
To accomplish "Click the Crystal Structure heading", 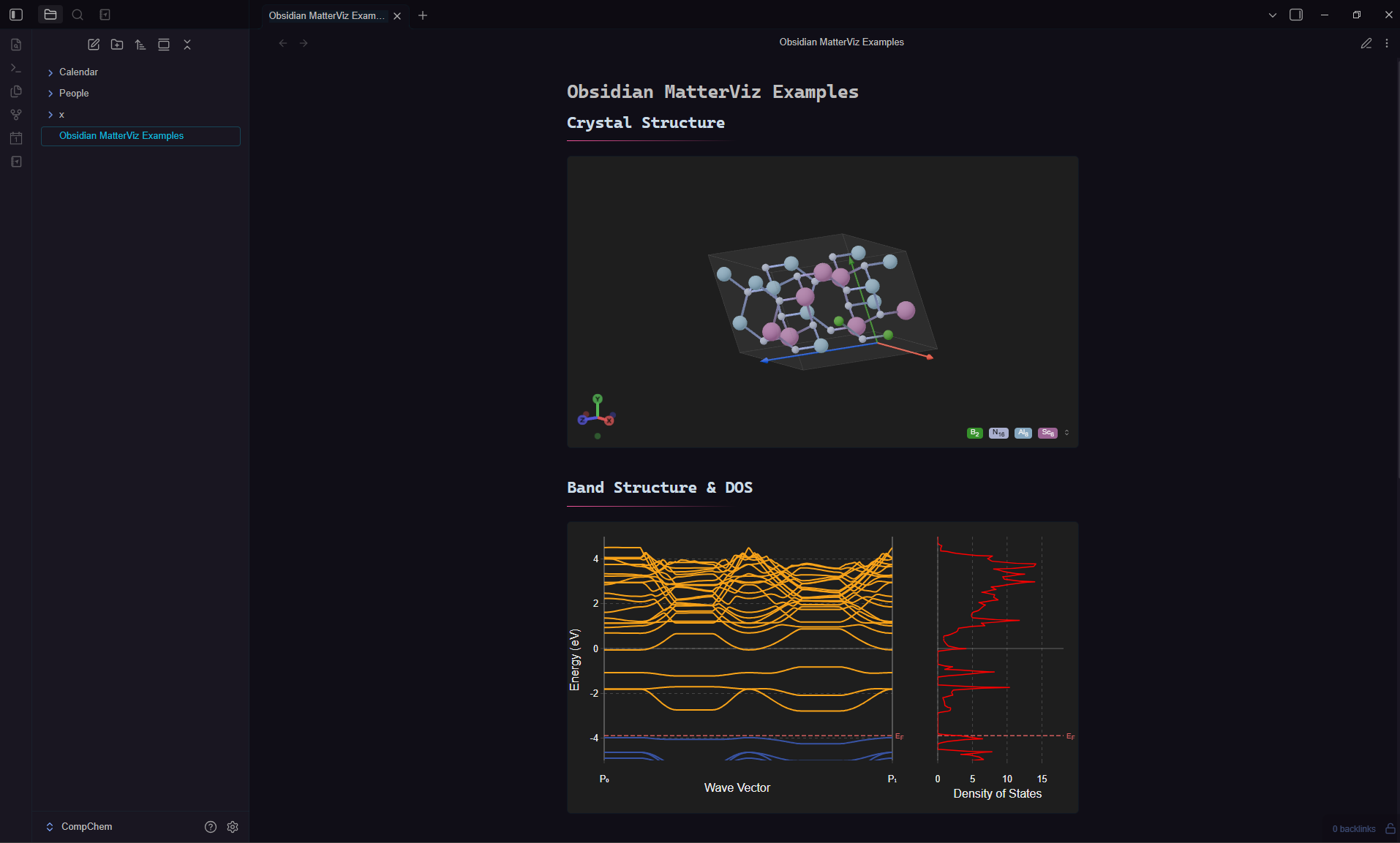I will (646, 123).
